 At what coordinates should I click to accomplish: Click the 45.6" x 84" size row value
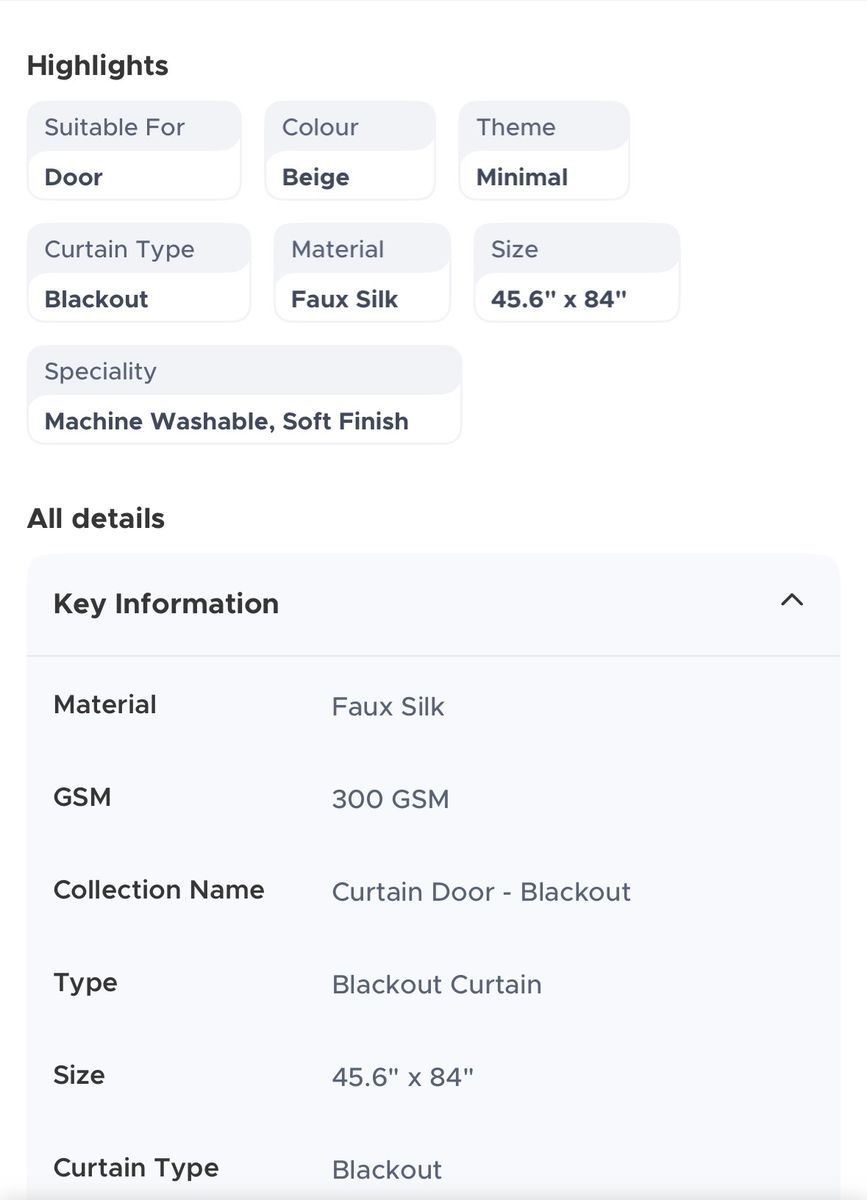[402, 1077]
